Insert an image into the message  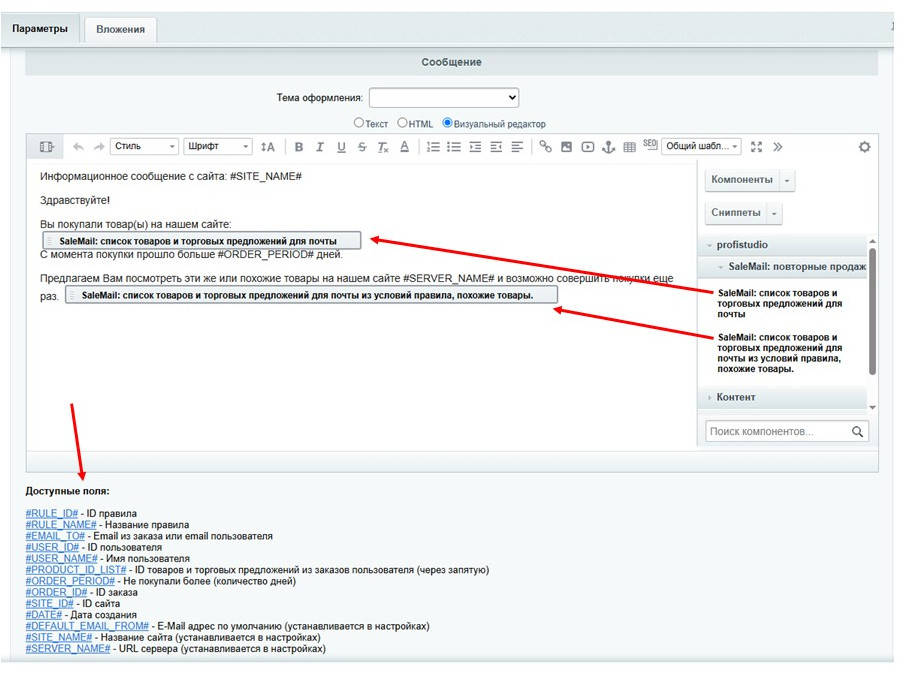[566, 147]
